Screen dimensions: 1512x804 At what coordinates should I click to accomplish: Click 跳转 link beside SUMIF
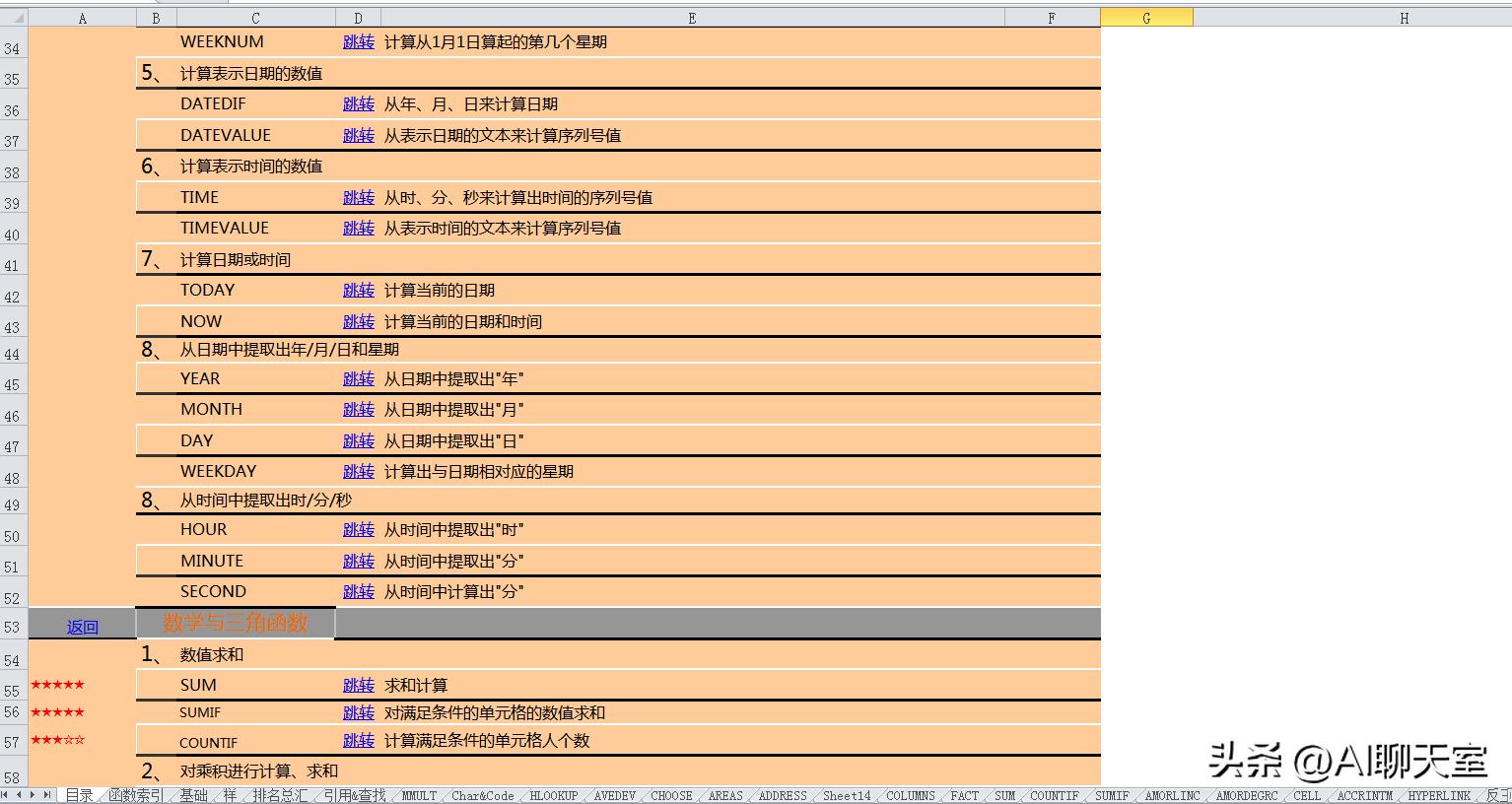358,712
